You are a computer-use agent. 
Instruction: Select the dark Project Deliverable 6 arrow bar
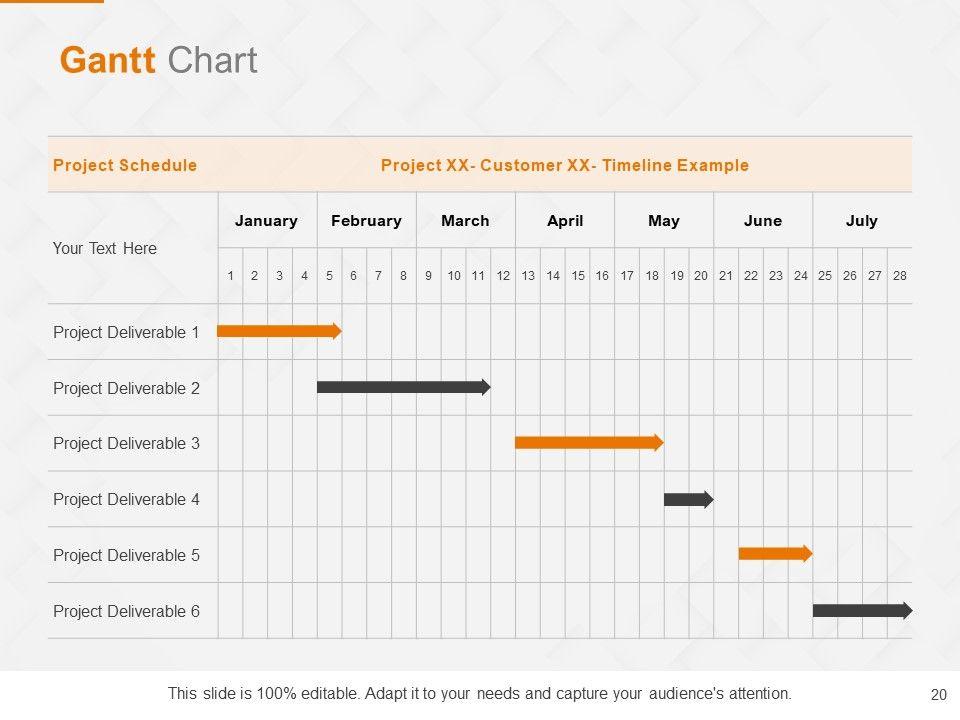861,610
